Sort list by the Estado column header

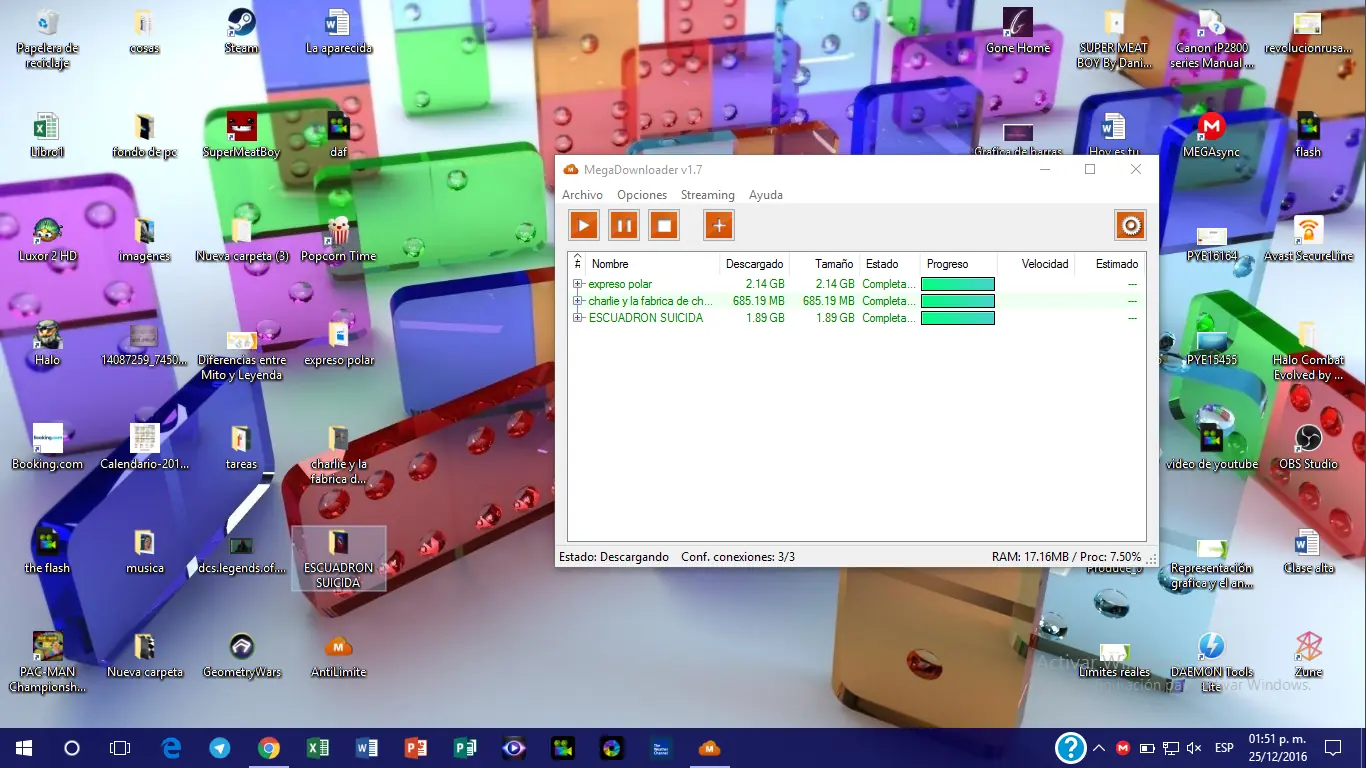tap(888, 264)
